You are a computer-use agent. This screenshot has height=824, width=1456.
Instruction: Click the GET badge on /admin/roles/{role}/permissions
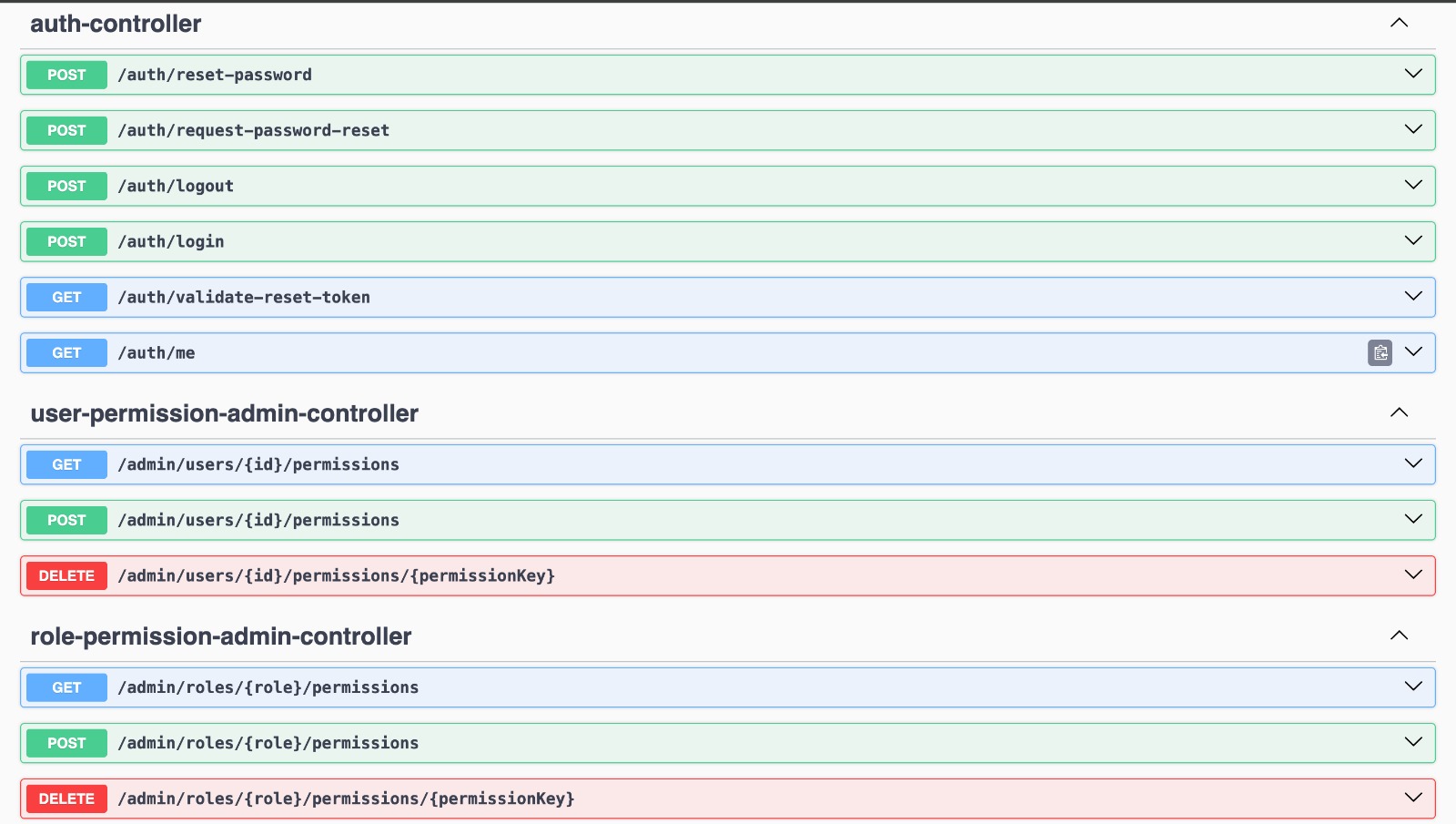(x=66, y=687)
